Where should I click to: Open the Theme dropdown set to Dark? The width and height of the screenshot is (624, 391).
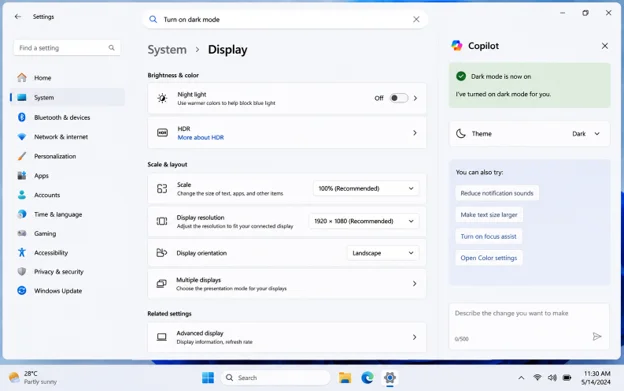pyautogui.click(x=586, y=134)
